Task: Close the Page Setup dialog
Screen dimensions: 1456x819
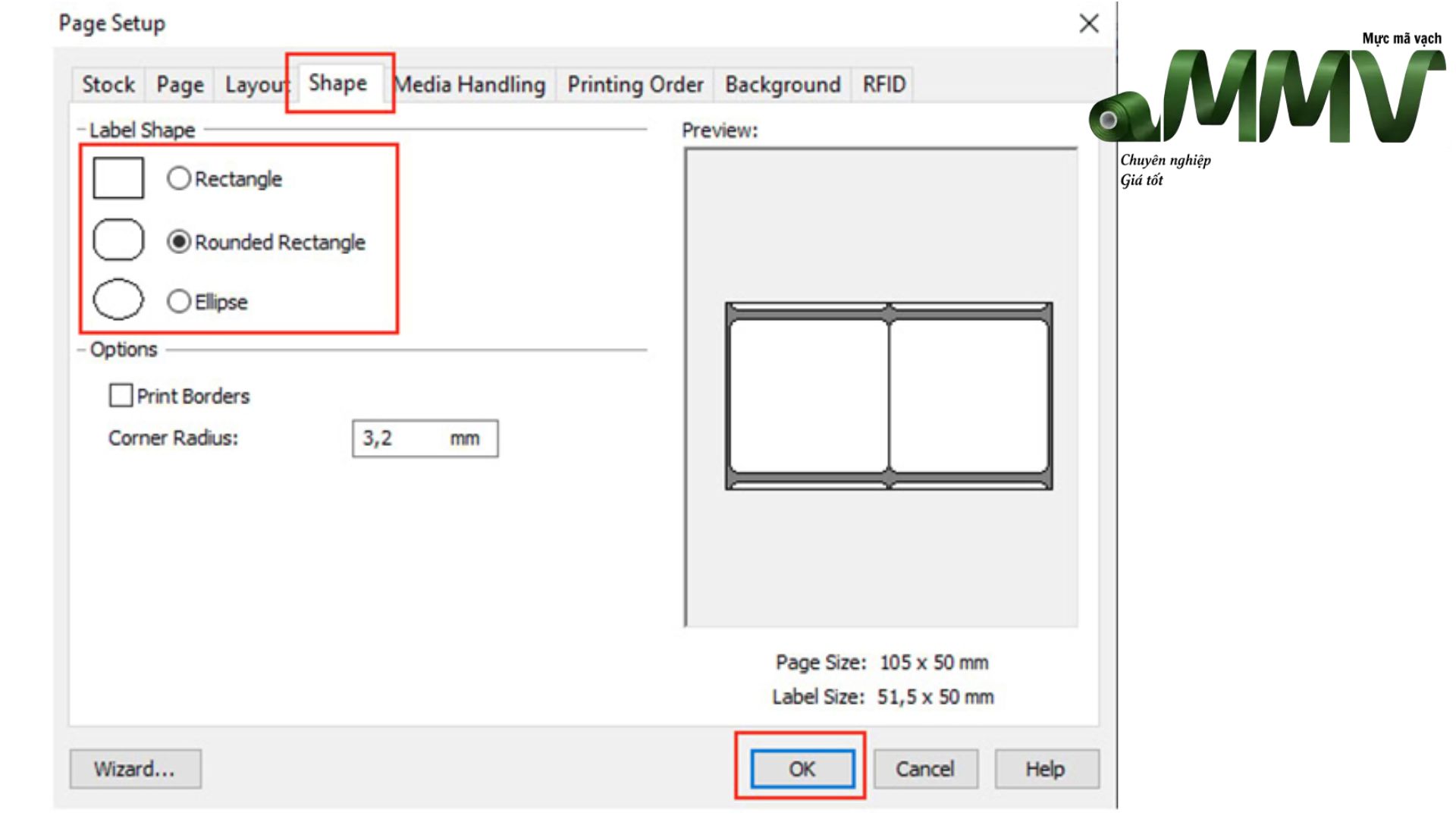Action: coord(1089,24)
